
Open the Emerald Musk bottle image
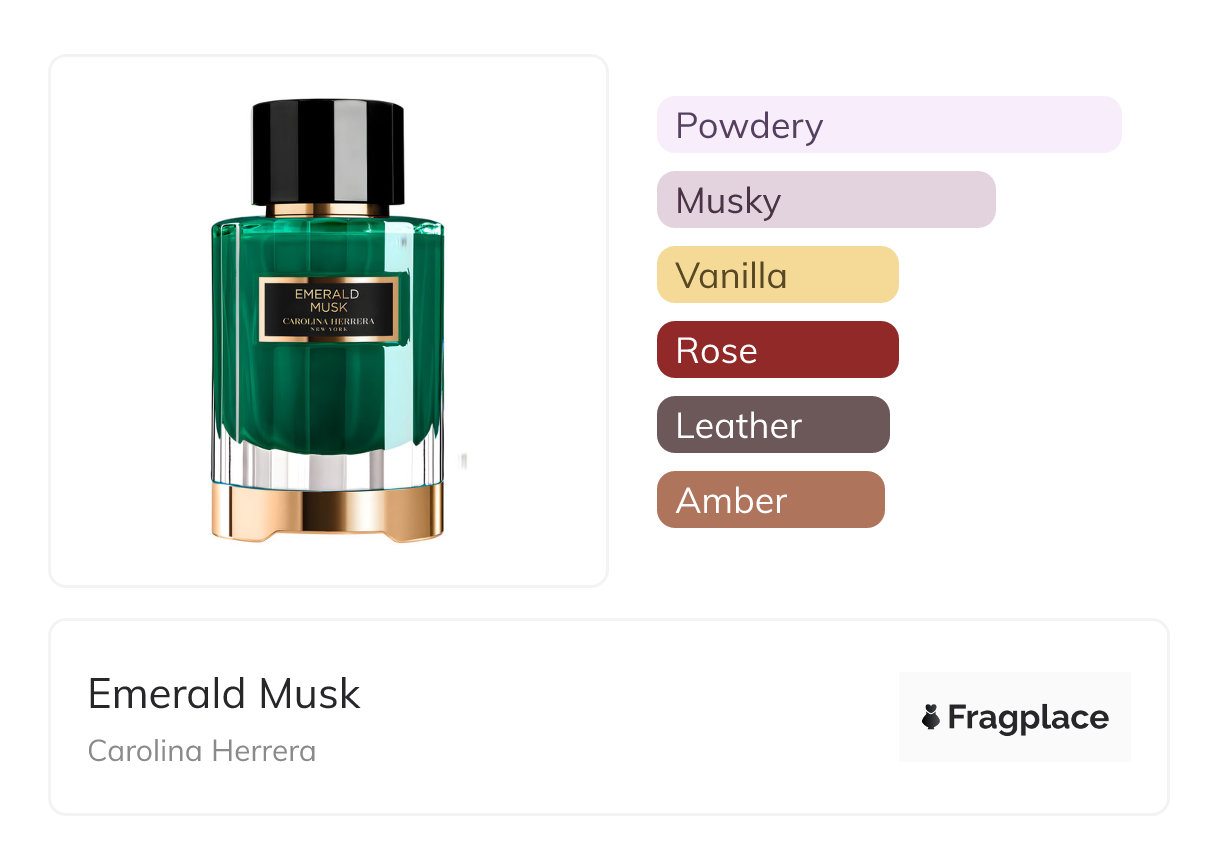(x=328, y=320)
